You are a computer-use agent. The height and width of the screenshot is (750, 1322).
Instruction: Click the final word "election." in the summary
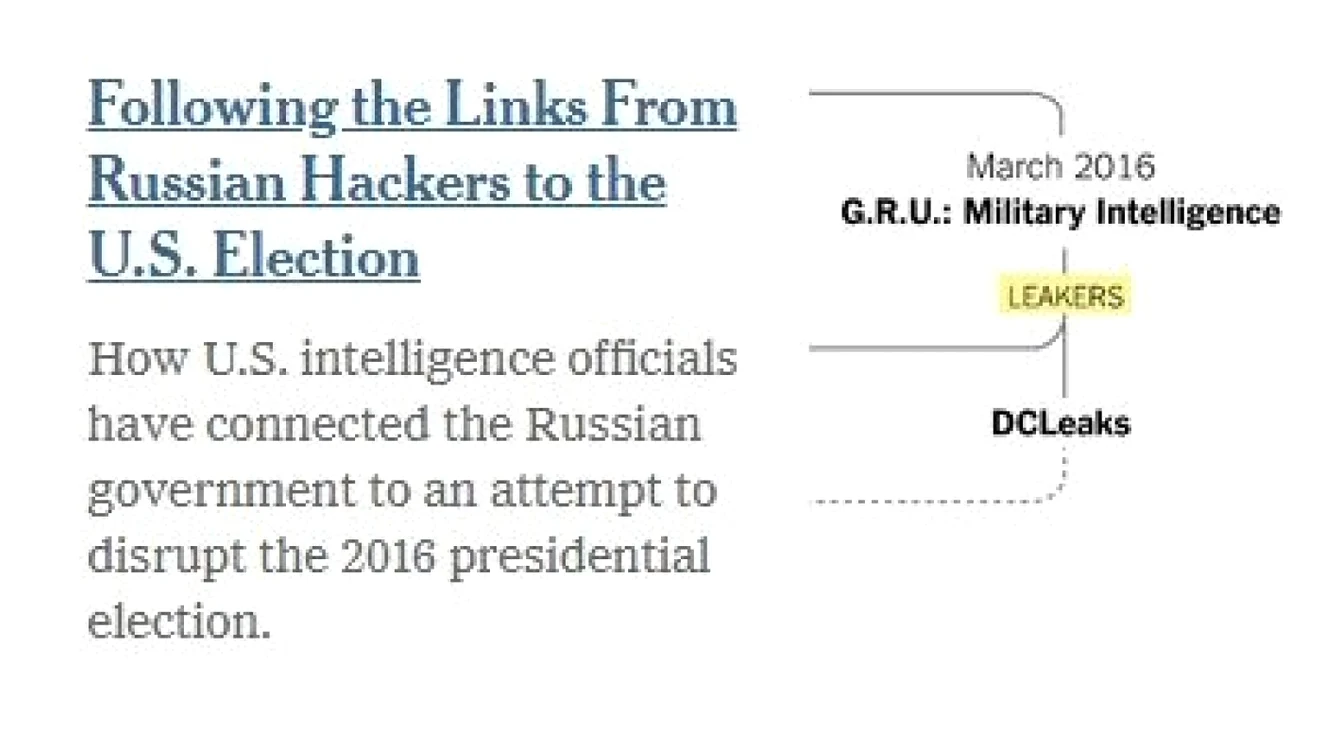180,622
